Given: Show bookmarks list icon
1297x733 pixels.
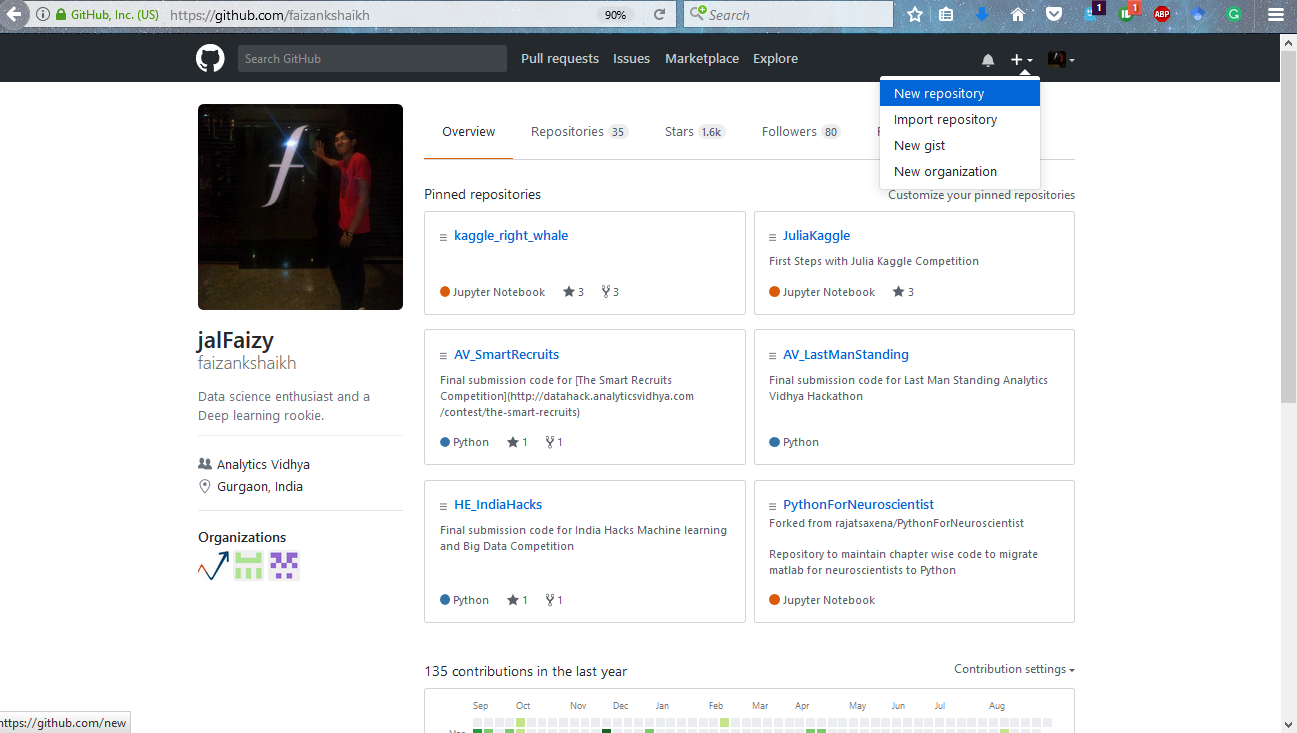Looking at the screenshot, I should click(946, 15).
